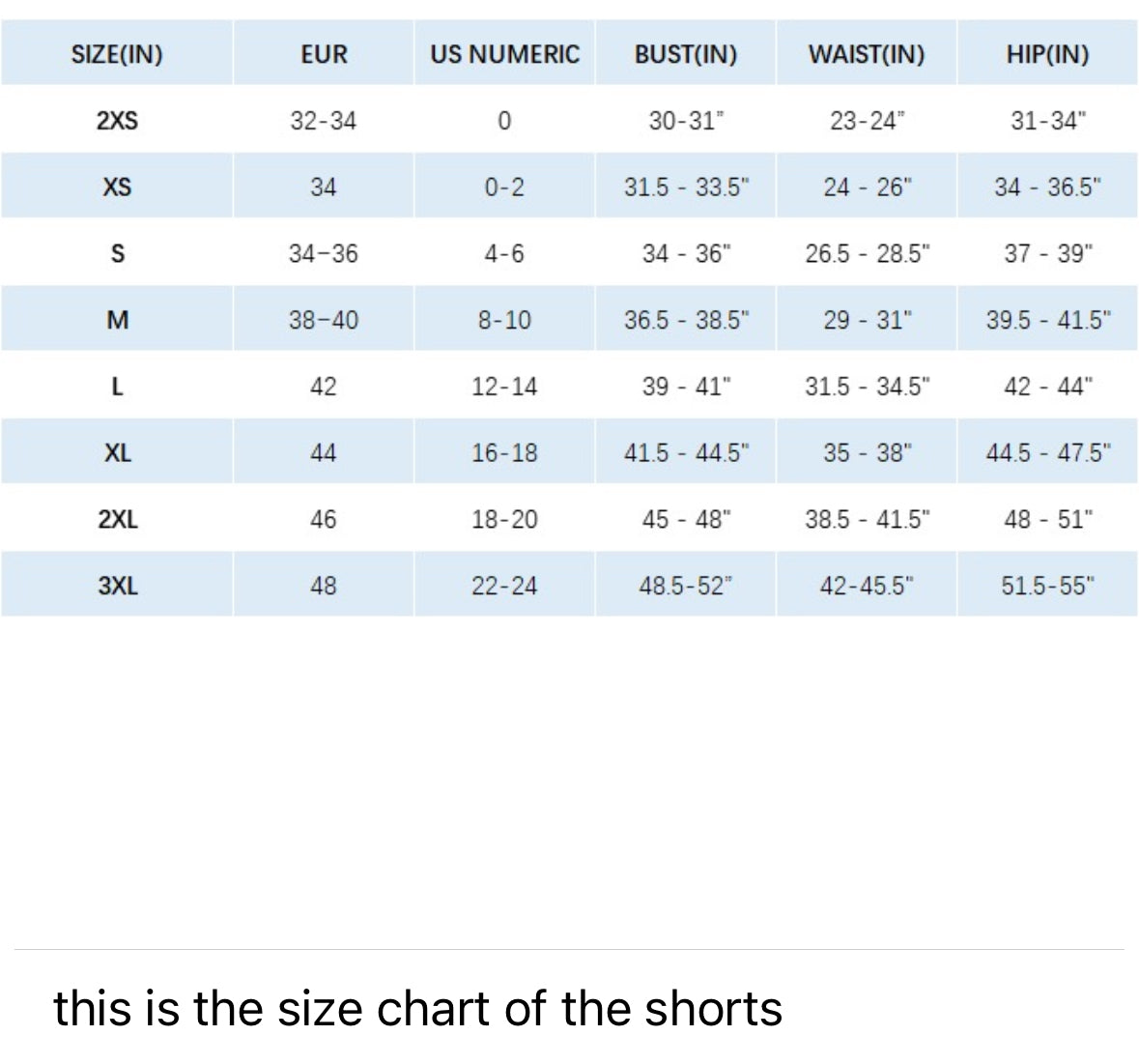Viewport: 1139px width, 1064px height.
Task: Select the XS size row label
Action: (x=117, y=187)
